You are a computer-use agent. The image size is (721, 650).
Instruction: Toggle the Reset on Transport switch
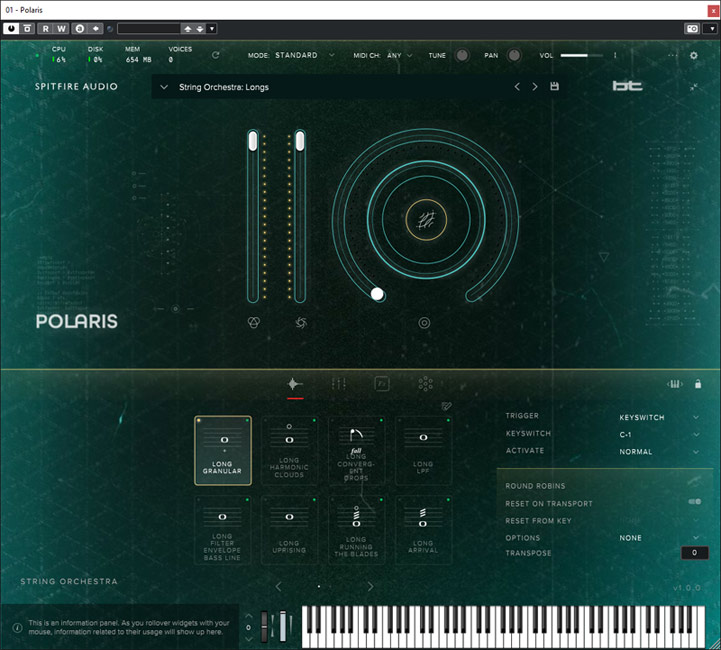click(694, 502)
